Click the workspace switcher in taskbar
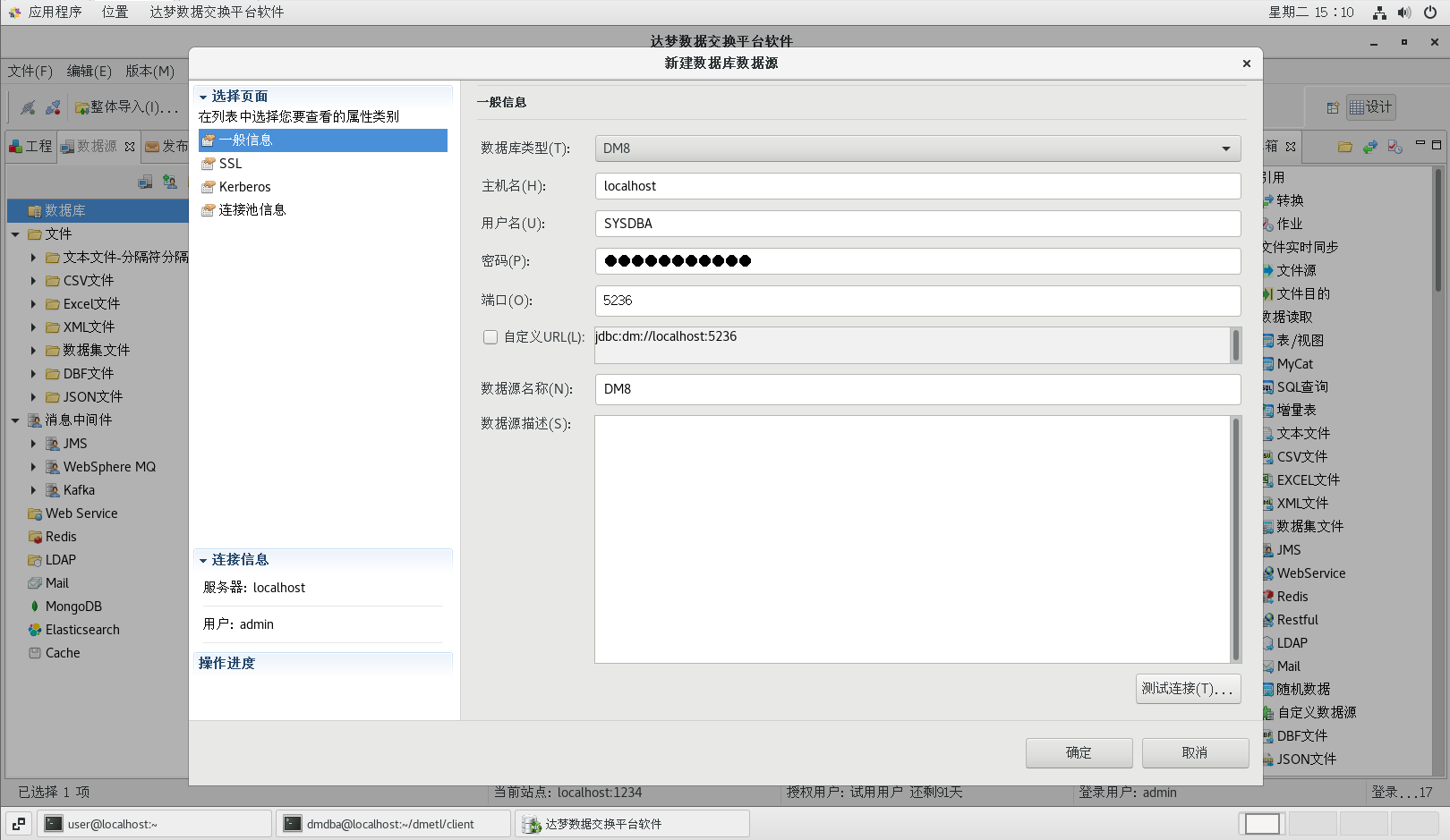The image size is (1450, 840). tap(1262, 824)
